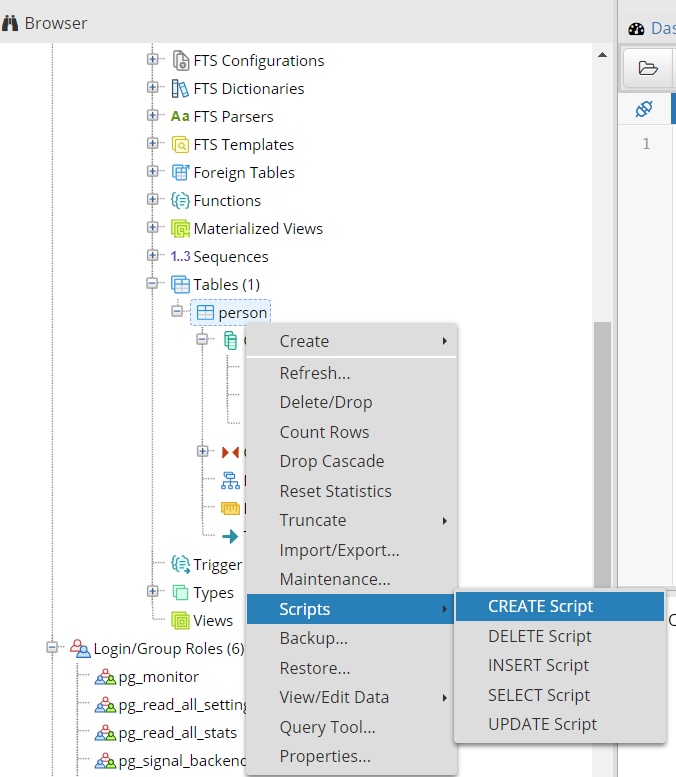This screenshot has width=676, height=777.
Task: Click the Functions curly-brace icon
Action: pos(180,201)
